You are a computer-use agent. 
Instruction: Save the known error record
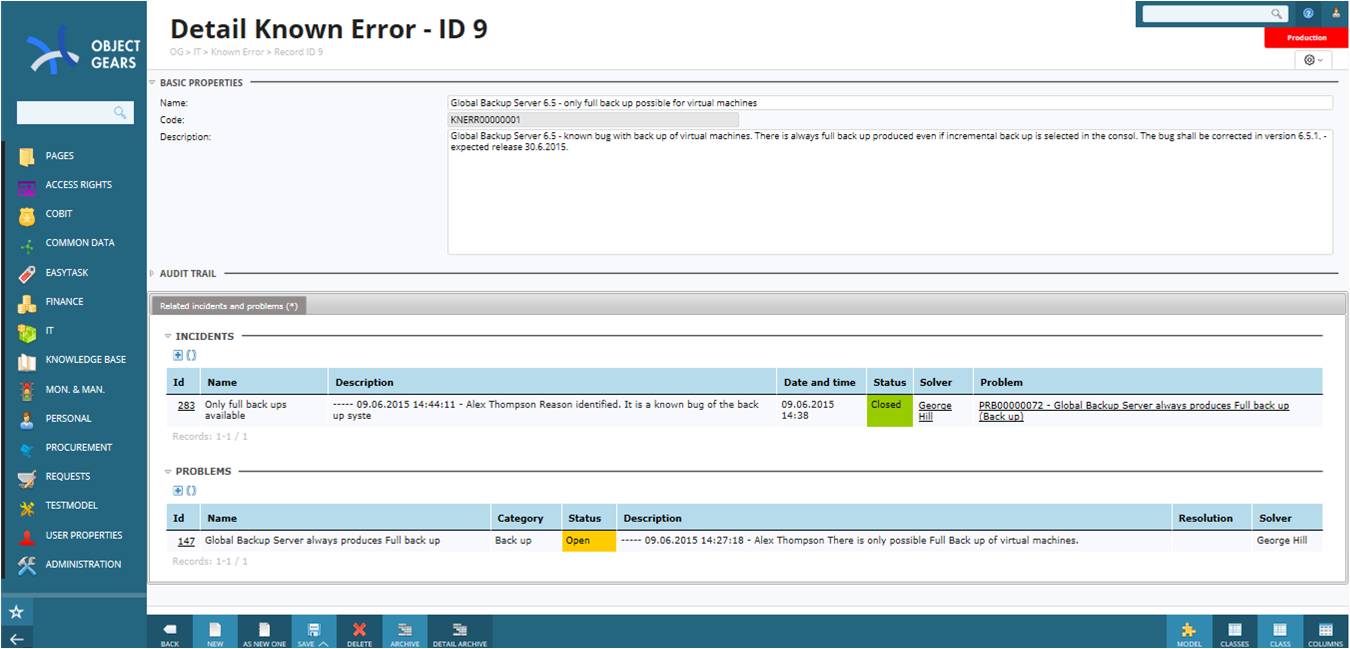[x=313, y=633]
